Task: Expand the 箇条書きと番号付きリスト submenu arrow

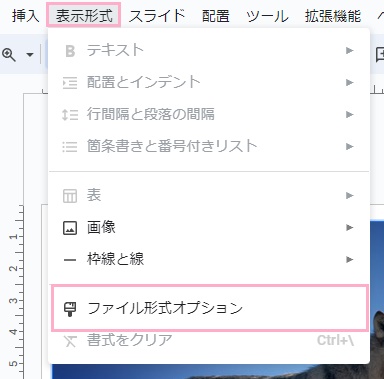Action: pyautogui.click(x=349, y=146)
